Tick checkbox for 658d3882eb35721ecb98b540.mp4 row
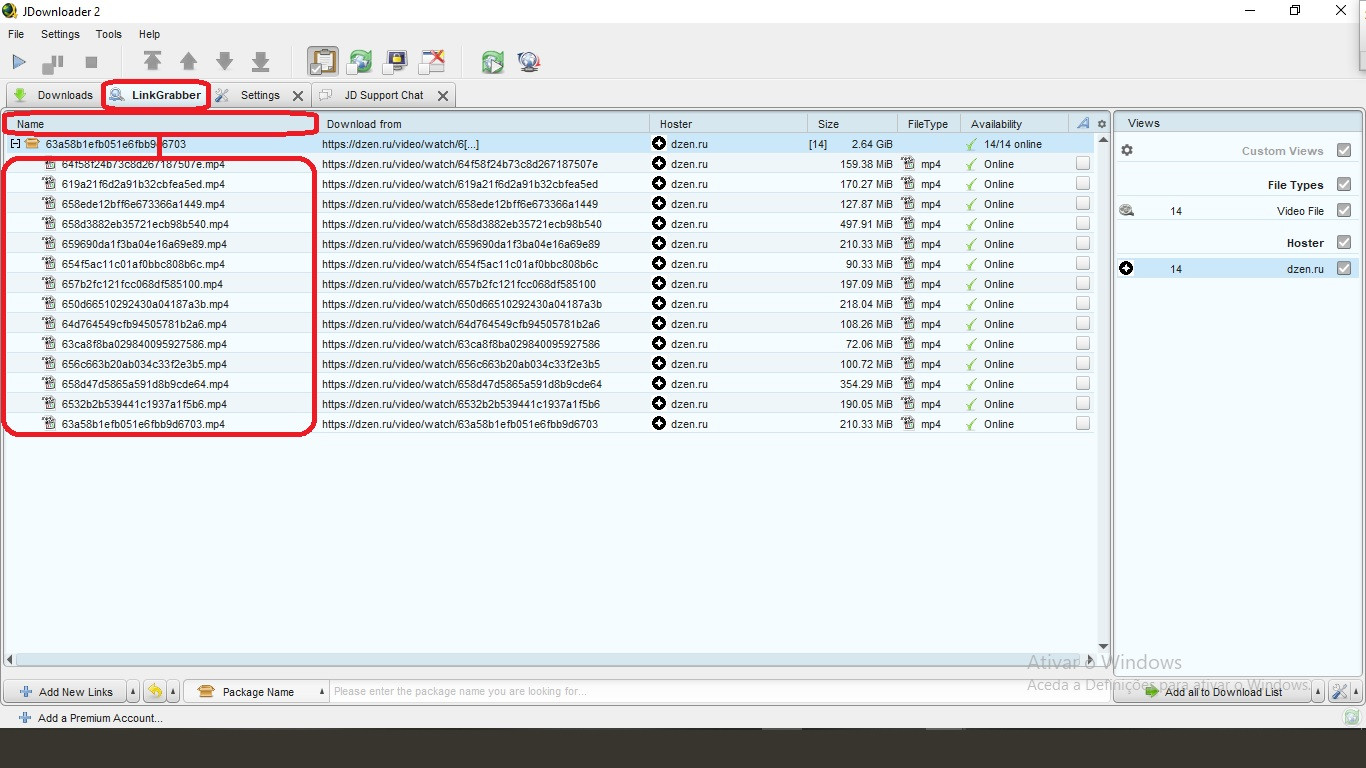Viewport: 1366px width, 768px height. [x=1083, y=224]
